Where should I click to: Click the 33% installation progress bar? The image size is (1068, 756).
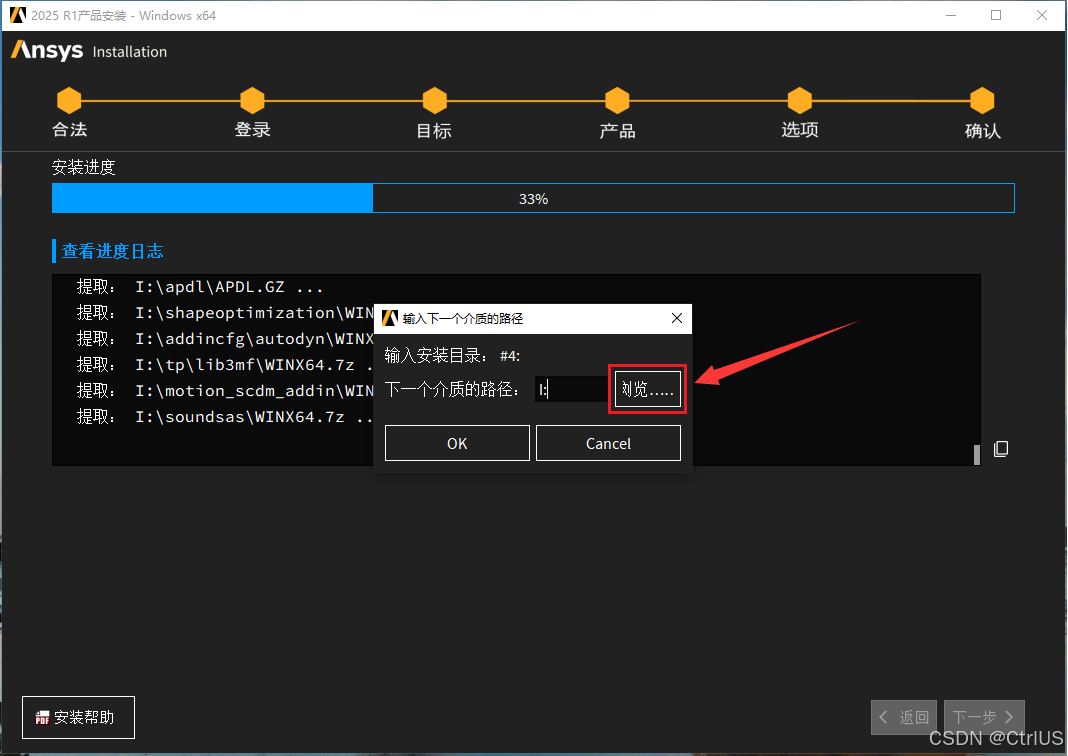[533, 198]
